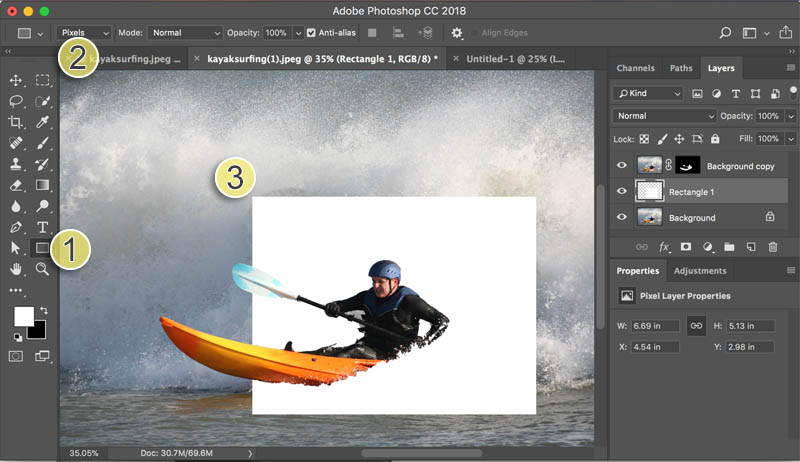
Task: Click the width W input field
Action: 655,326
